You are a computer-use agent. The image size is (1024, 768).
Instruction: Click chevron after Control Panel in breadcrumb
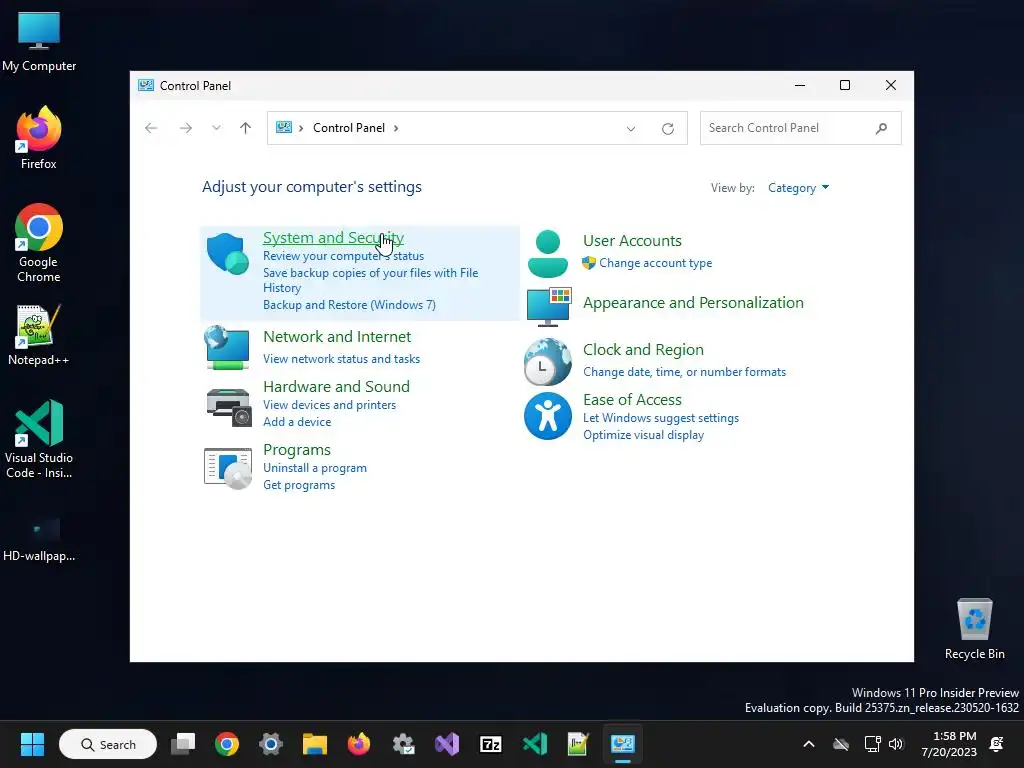[396, 128]
